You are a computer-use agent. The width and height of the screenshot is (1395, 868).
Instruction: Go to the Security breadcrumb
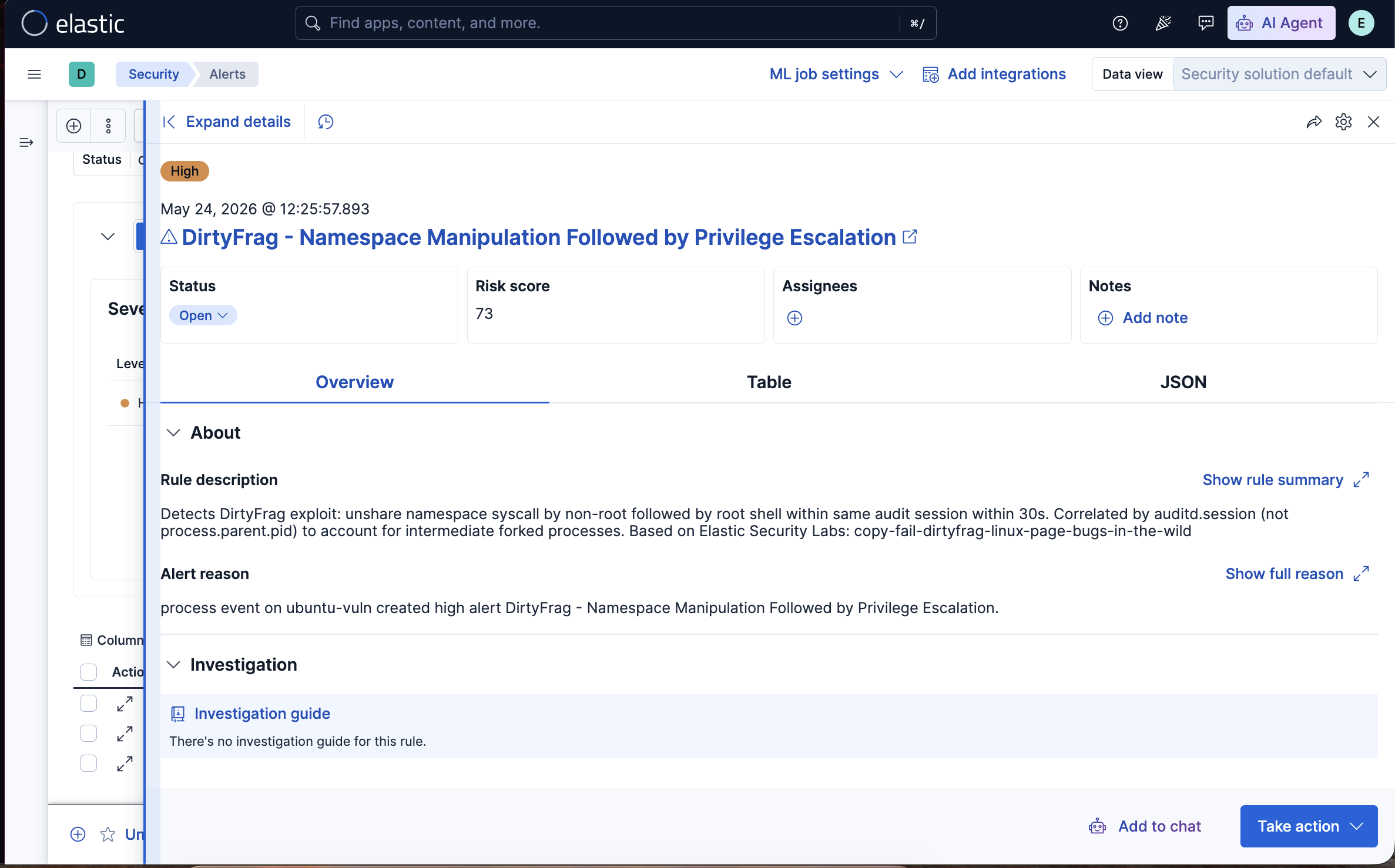(x=154, y=74)
